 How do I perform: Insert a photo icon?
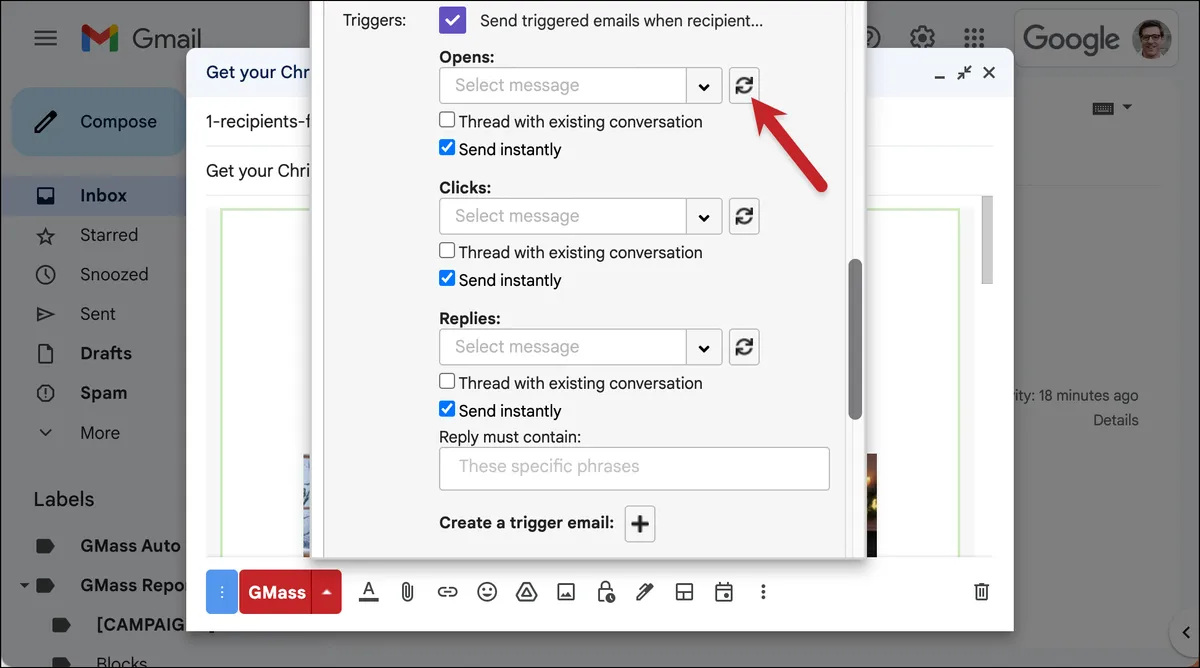click(x=566, y=592)
